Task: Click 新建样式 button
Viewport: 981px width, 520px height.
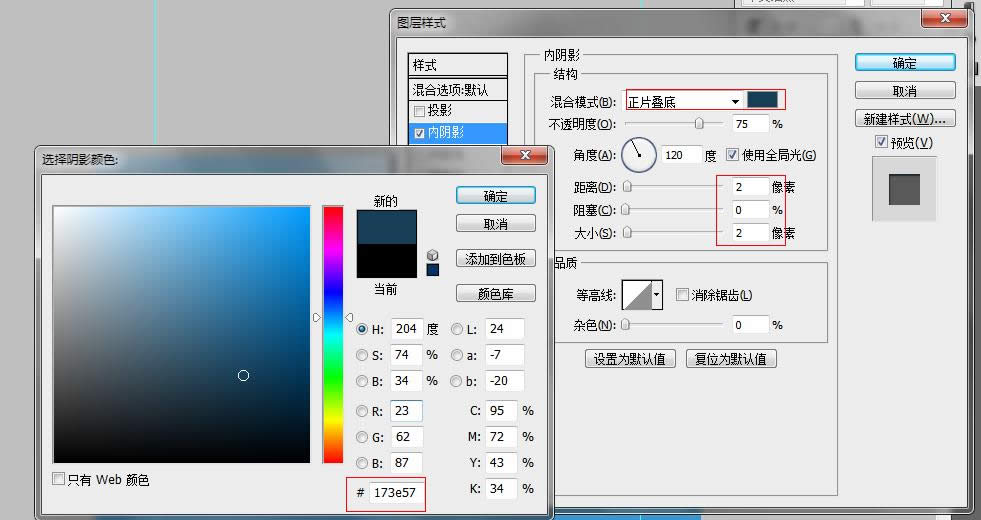Action: pyautogui.click(x=905, y=119)
